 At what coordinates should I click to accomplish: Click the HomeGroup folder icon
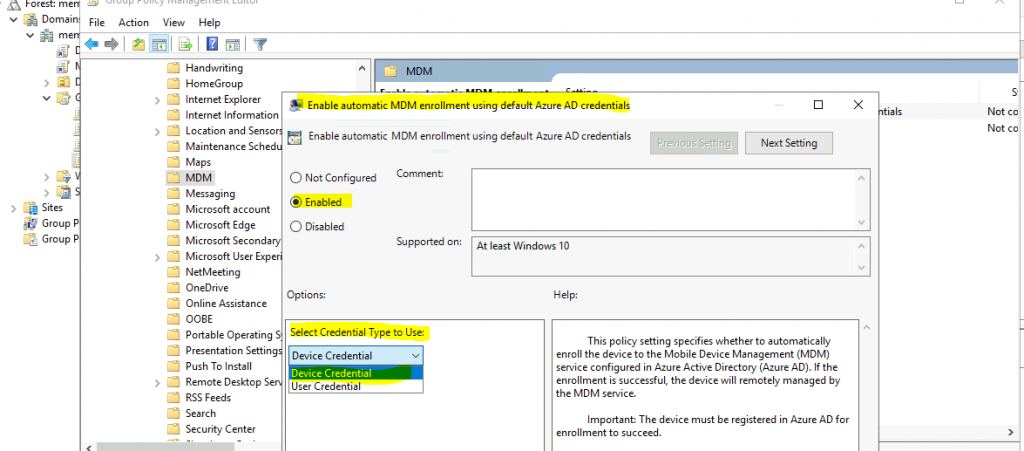pyautogui.click(x=173, y=84)
